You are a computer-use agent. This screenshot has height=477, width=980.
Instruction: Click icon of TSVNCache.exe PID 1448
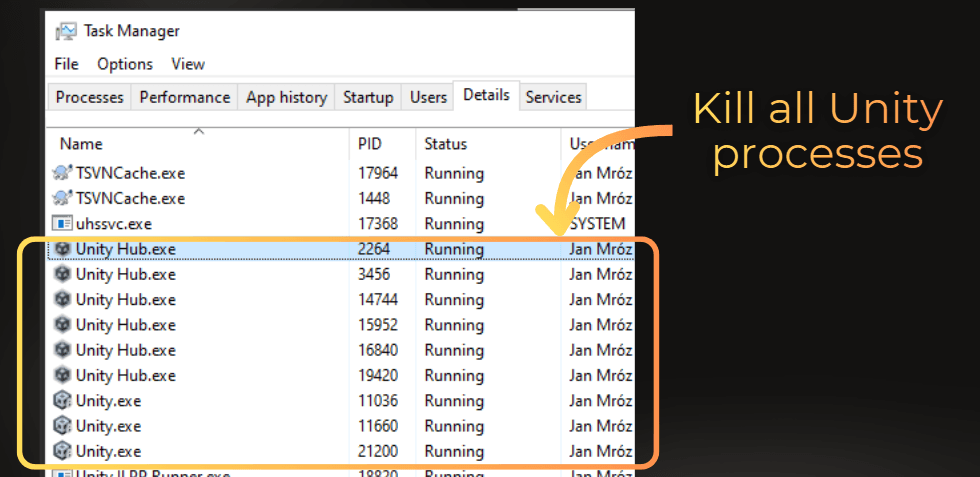click(x=62, y=198)
